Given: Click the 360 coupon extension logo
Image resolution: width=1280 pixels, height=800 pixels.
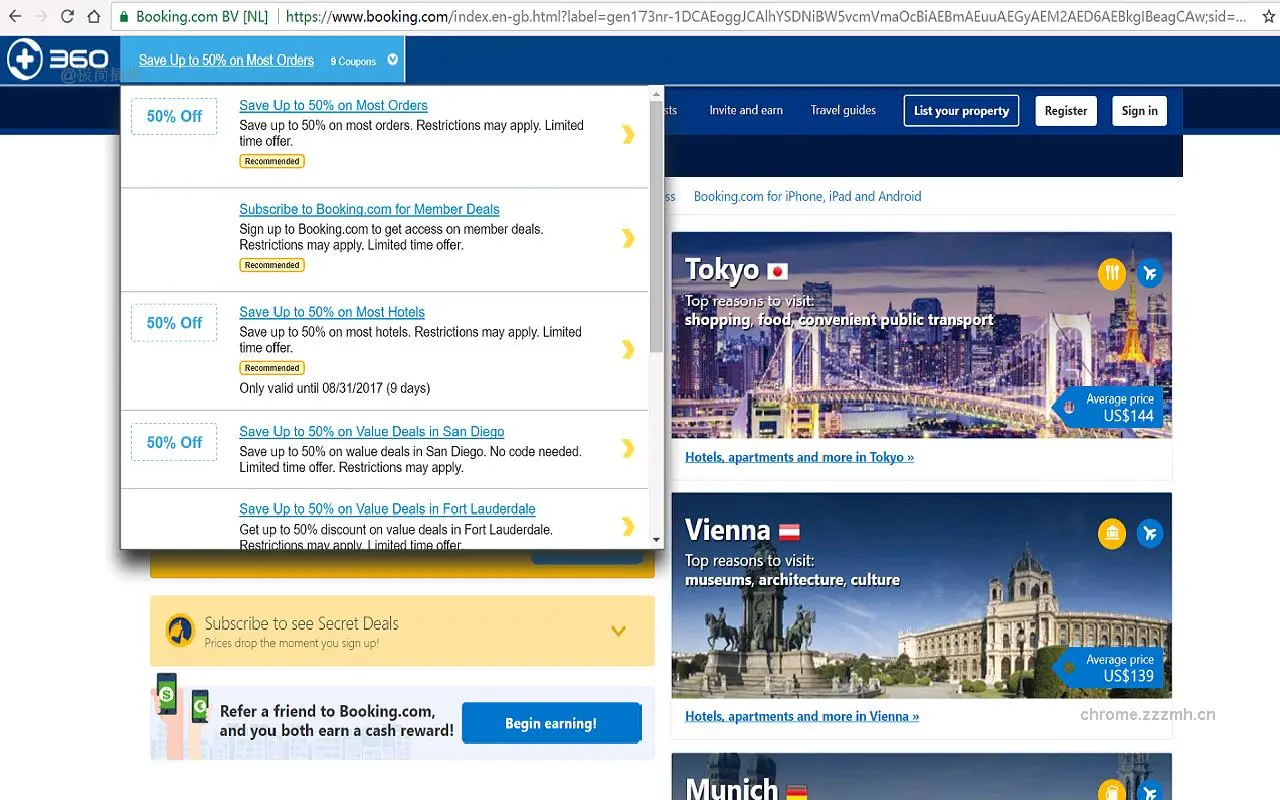Looking at the screenshot, I should [58, 60].
